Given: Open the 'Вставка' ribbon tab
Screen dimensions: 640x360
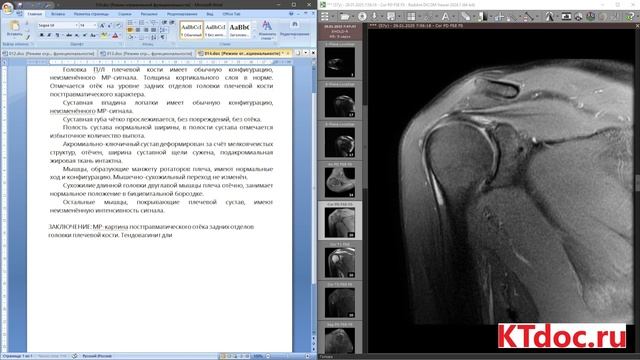Looking at the screenshot, I should tap(58, 14).
